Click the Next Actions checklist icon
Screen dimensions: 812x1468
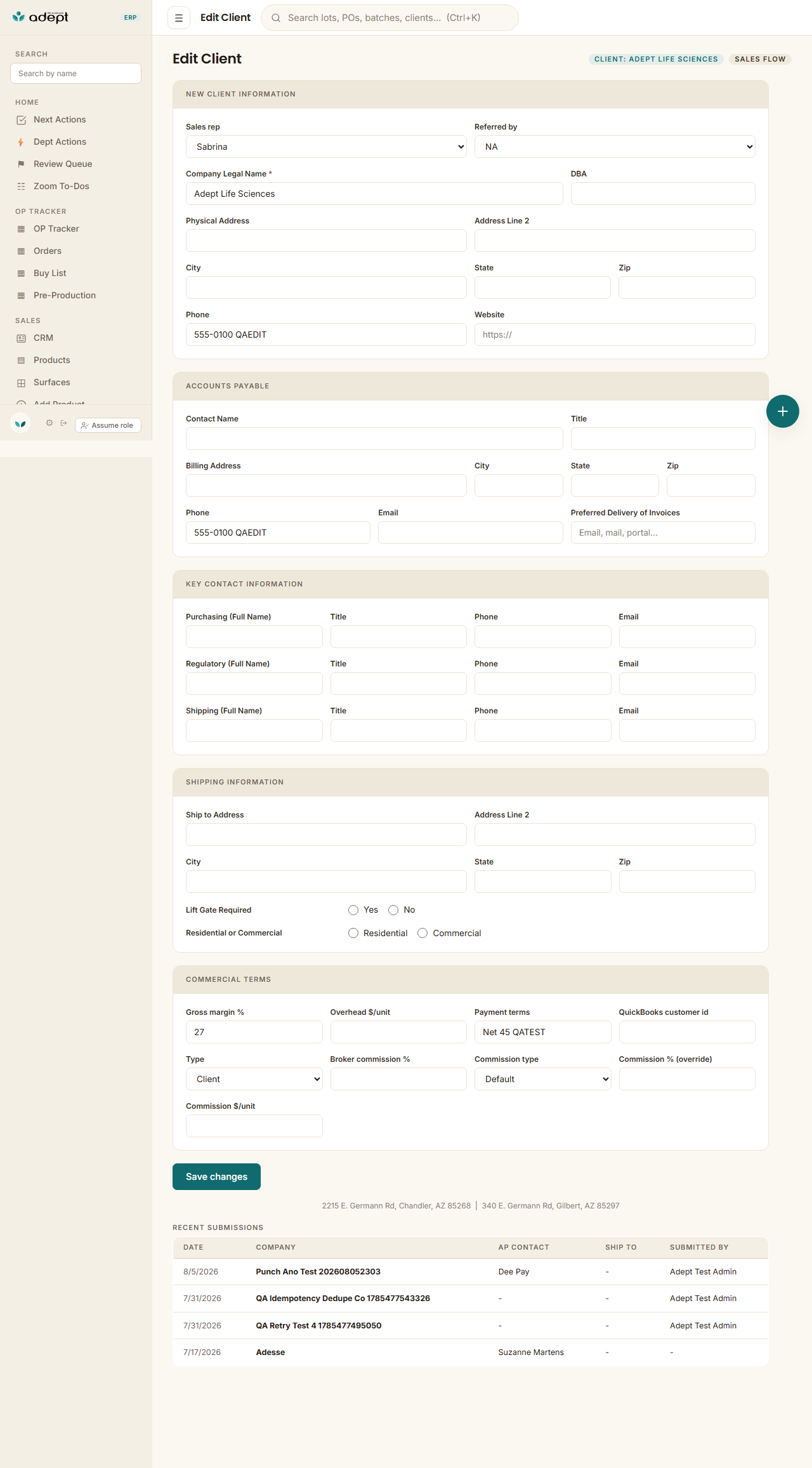pos(22,120)
